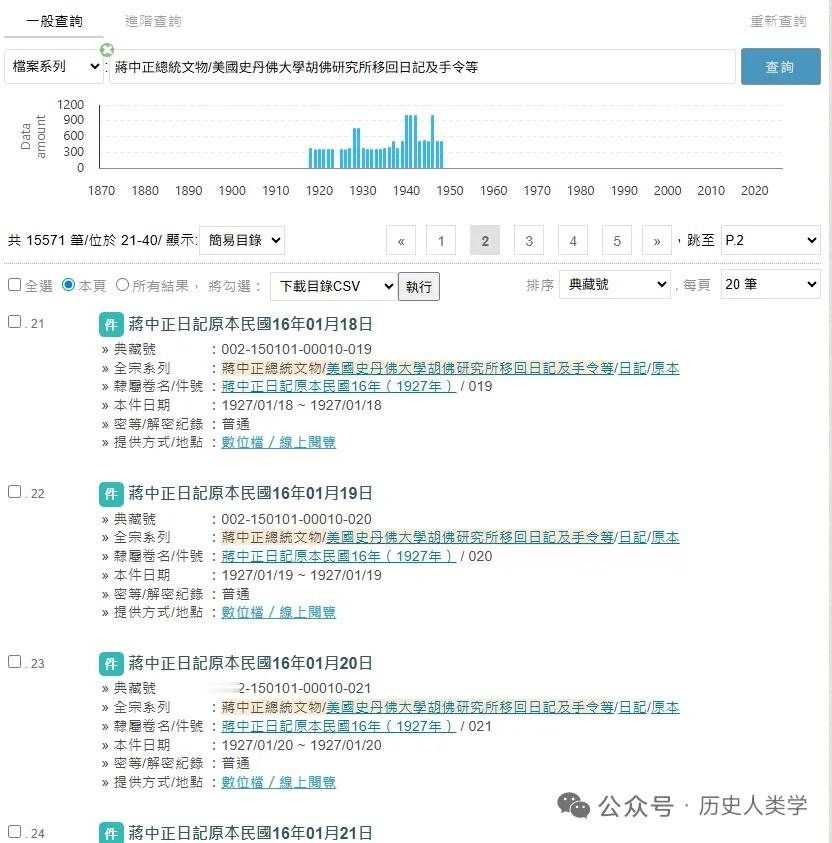Screen dimensions: 832x843
Task: Switch to the 進階查詢 tab
Action: 152,20
